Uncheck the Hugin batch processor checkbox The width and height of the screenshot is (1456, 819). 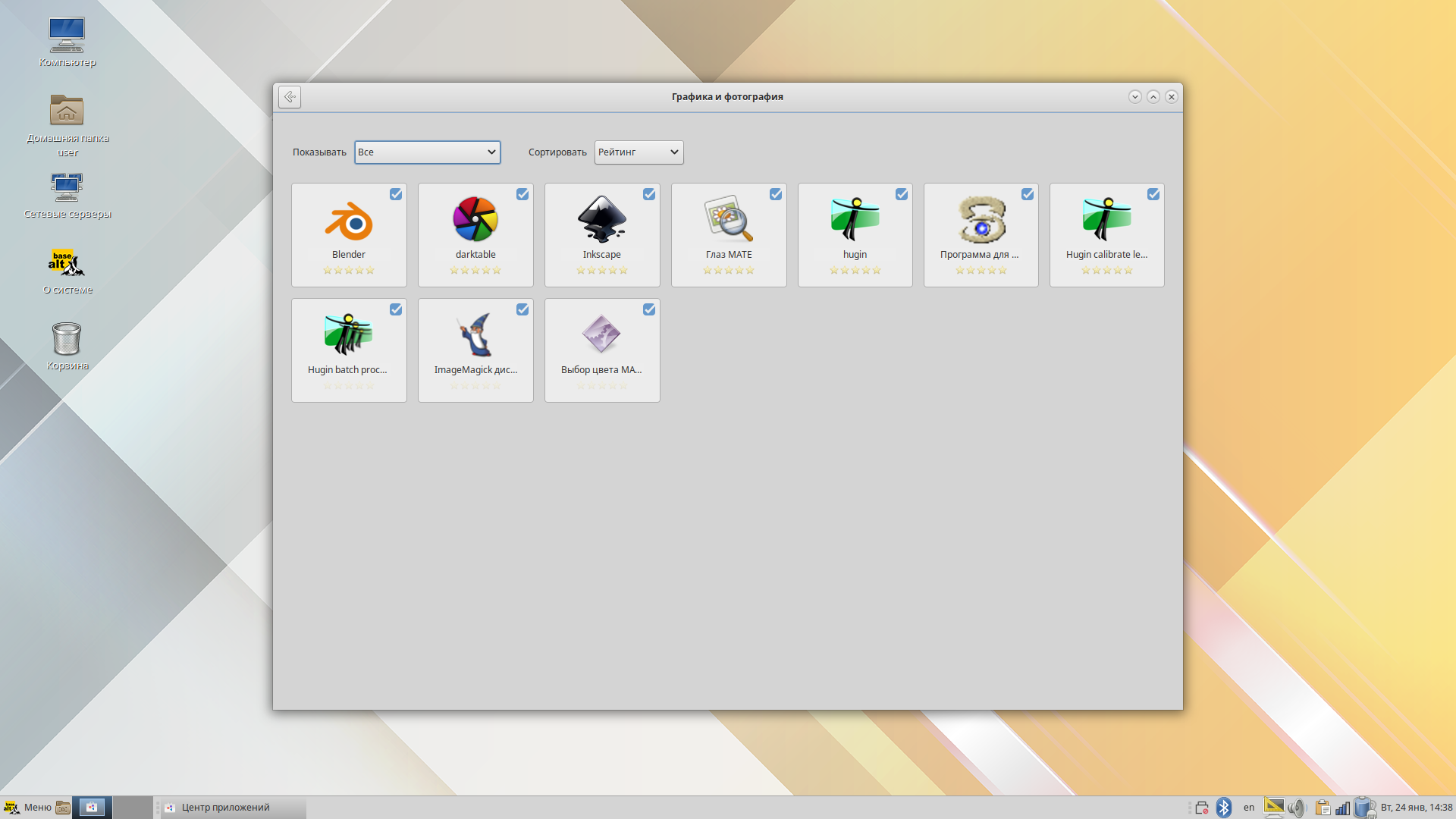[396, 309]
